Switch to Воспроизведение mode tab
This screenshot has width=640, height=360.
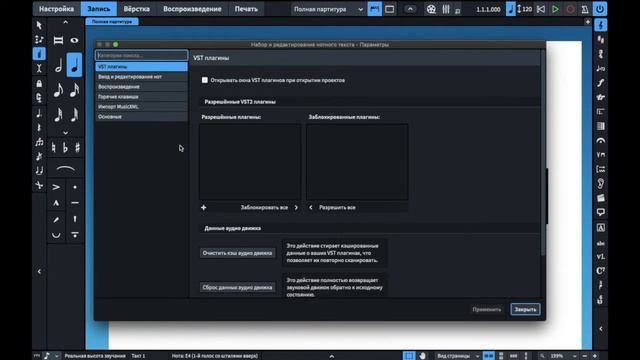pos(192,9)
